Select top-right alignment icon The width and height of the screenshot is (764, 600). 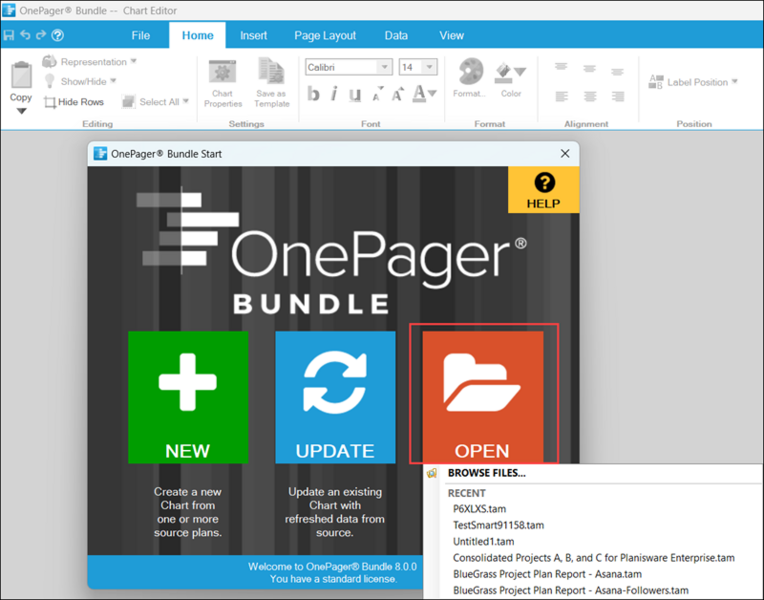pyautogui.click(x=617, y=72)
